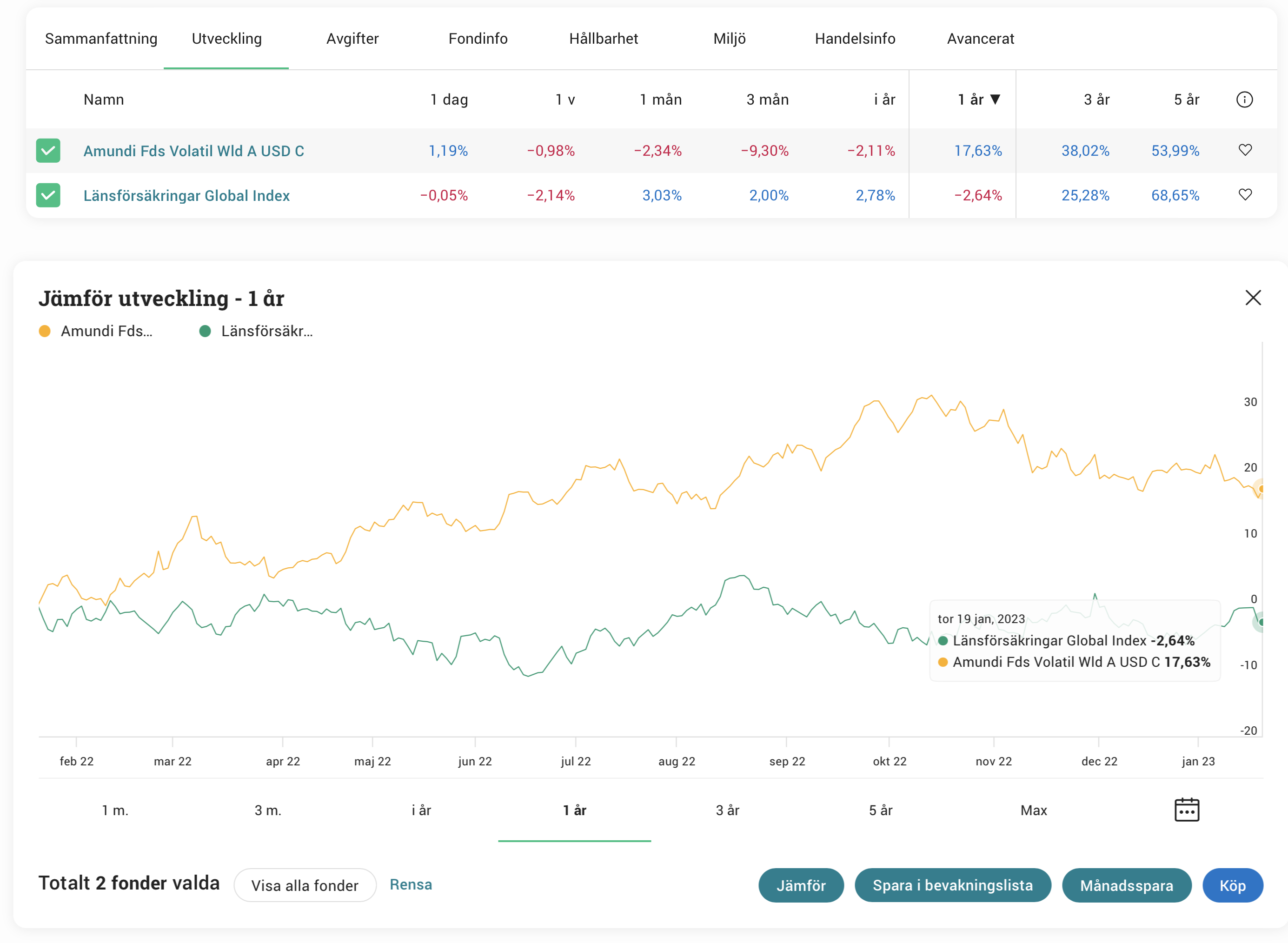
Task: Click the Rensa link
Action: pyautogui.click(x=410, y=884)
